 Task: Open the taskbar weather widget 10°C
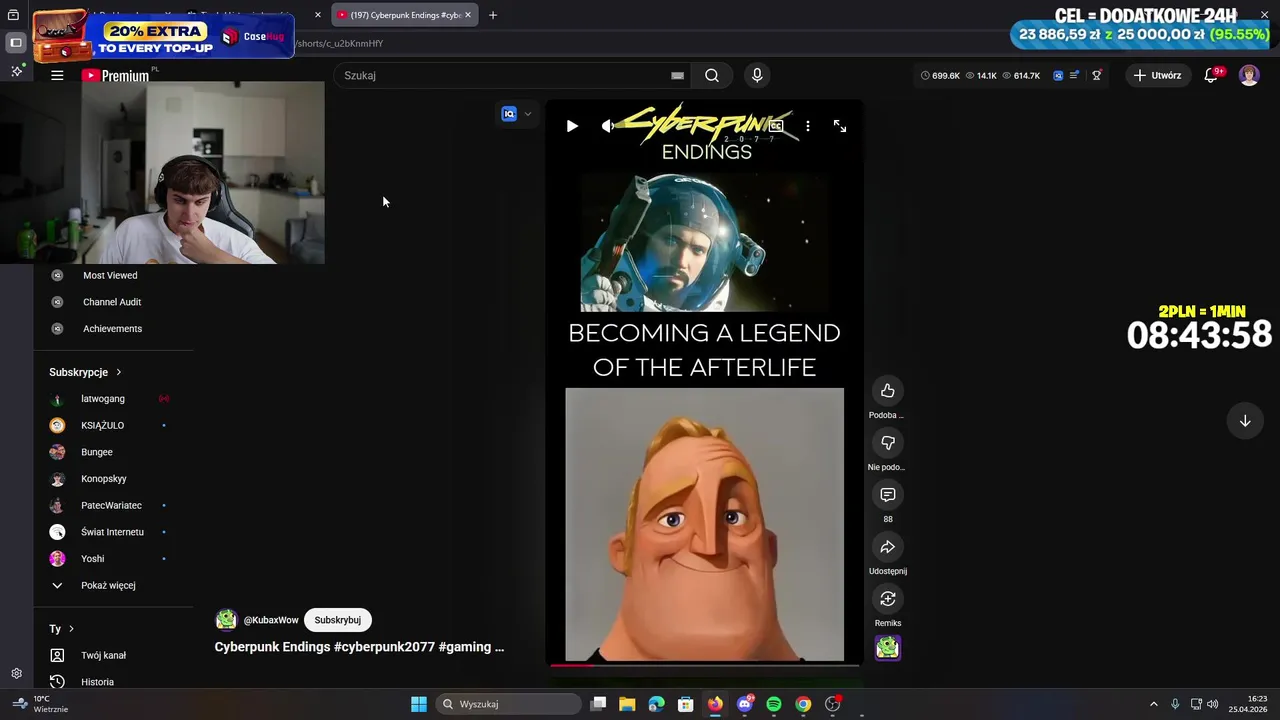[38, 704]
